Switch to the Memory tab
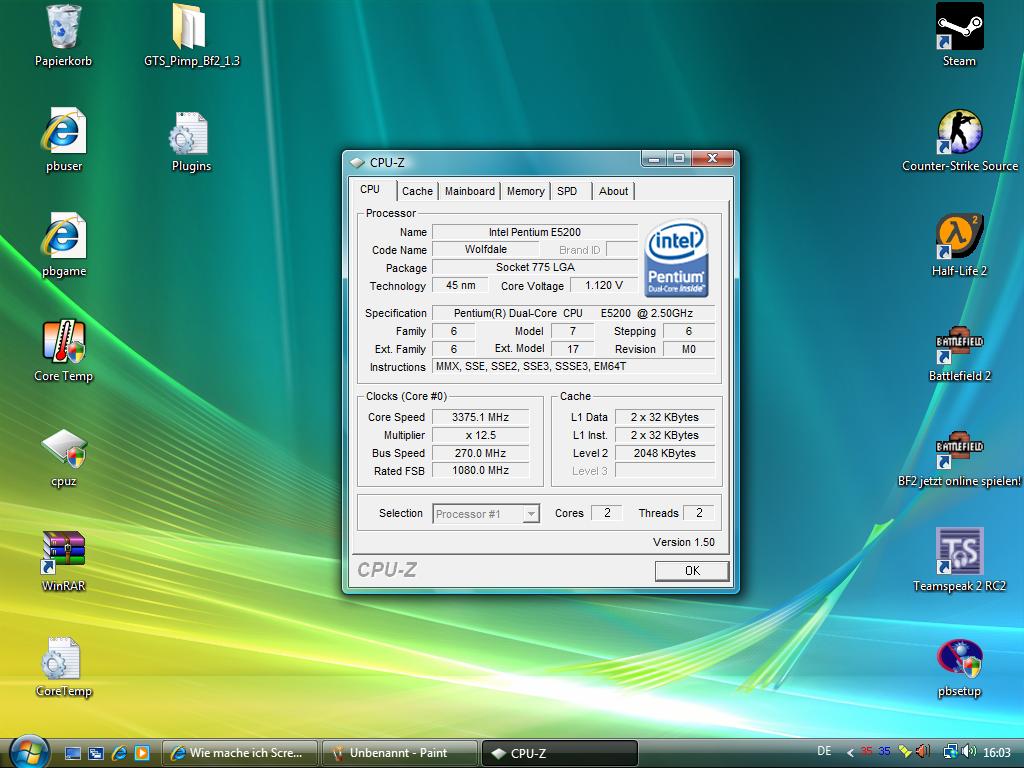 (x=525, y=191)
